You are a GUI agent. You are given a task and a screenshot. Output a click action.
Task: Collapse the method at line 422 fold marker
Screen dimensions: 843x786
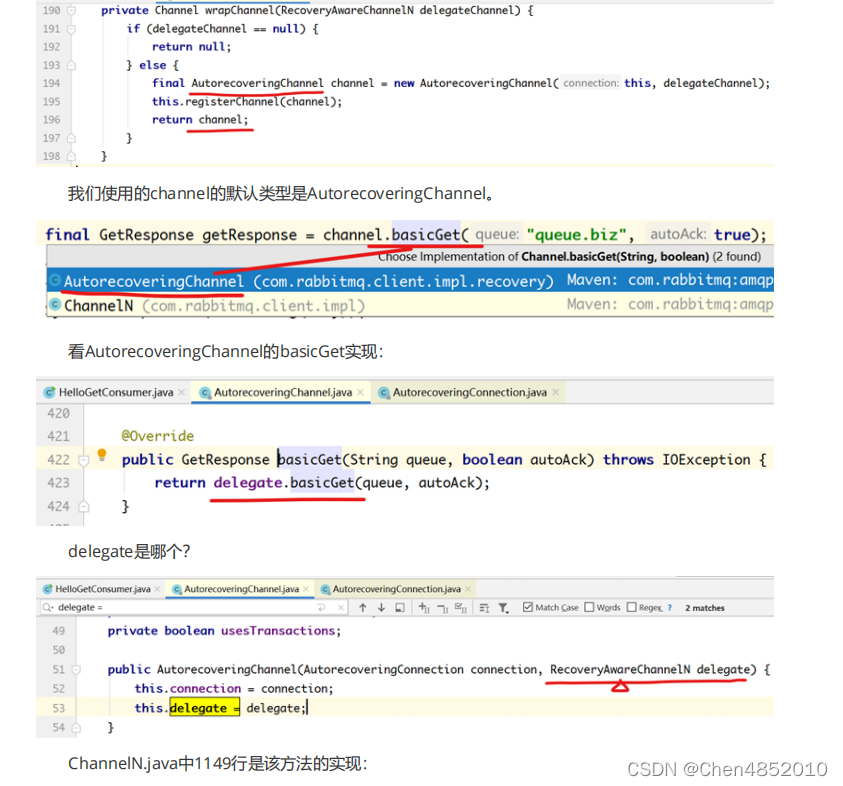click(83, 460)
